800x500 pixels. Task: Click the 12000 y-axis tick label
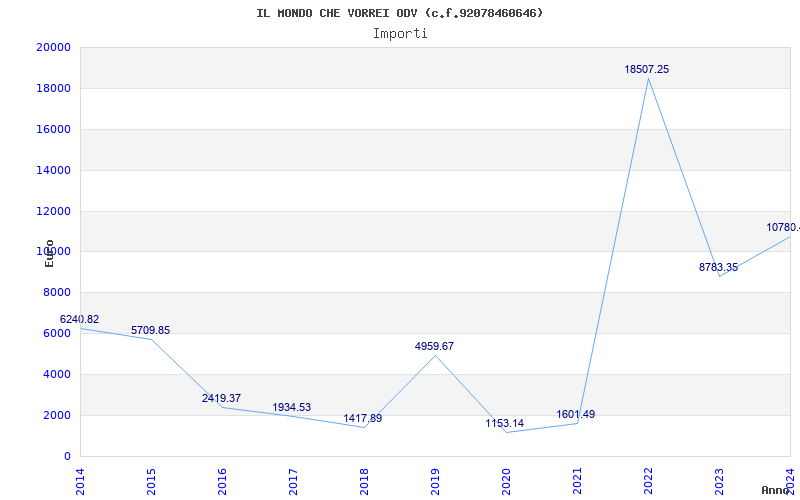(x=54, y=211)
